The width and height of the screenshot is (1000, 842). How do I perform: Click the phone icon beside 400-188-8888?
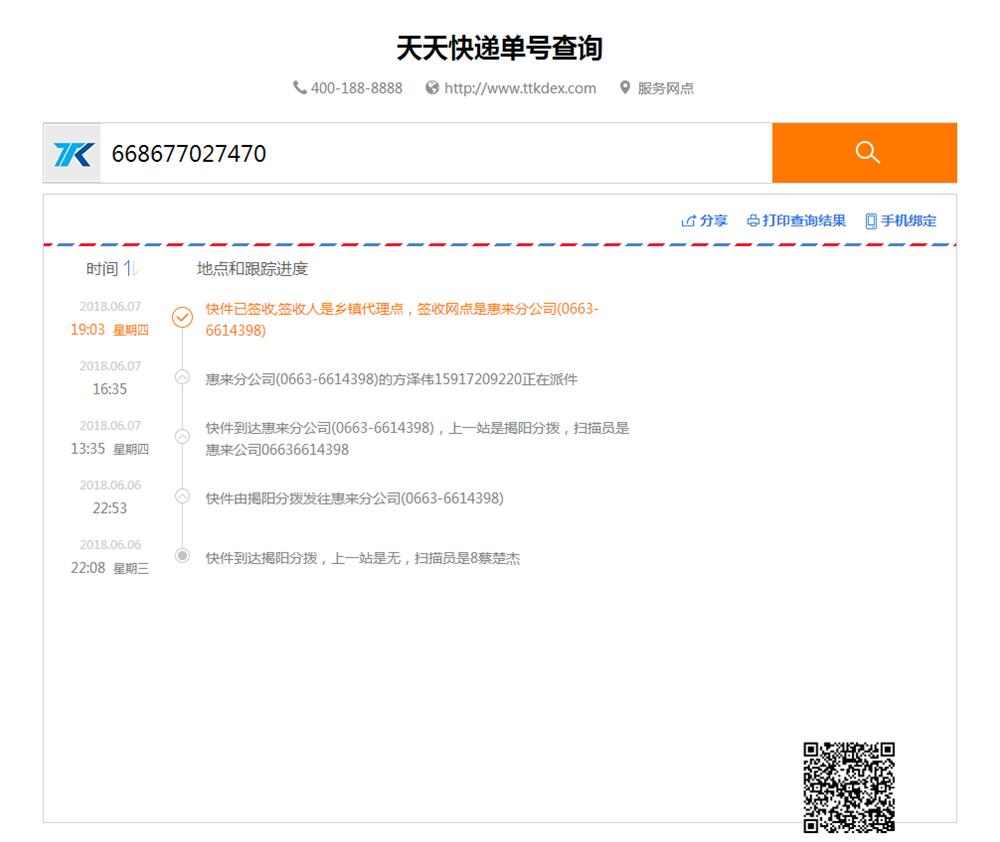(x=300, y=87)
